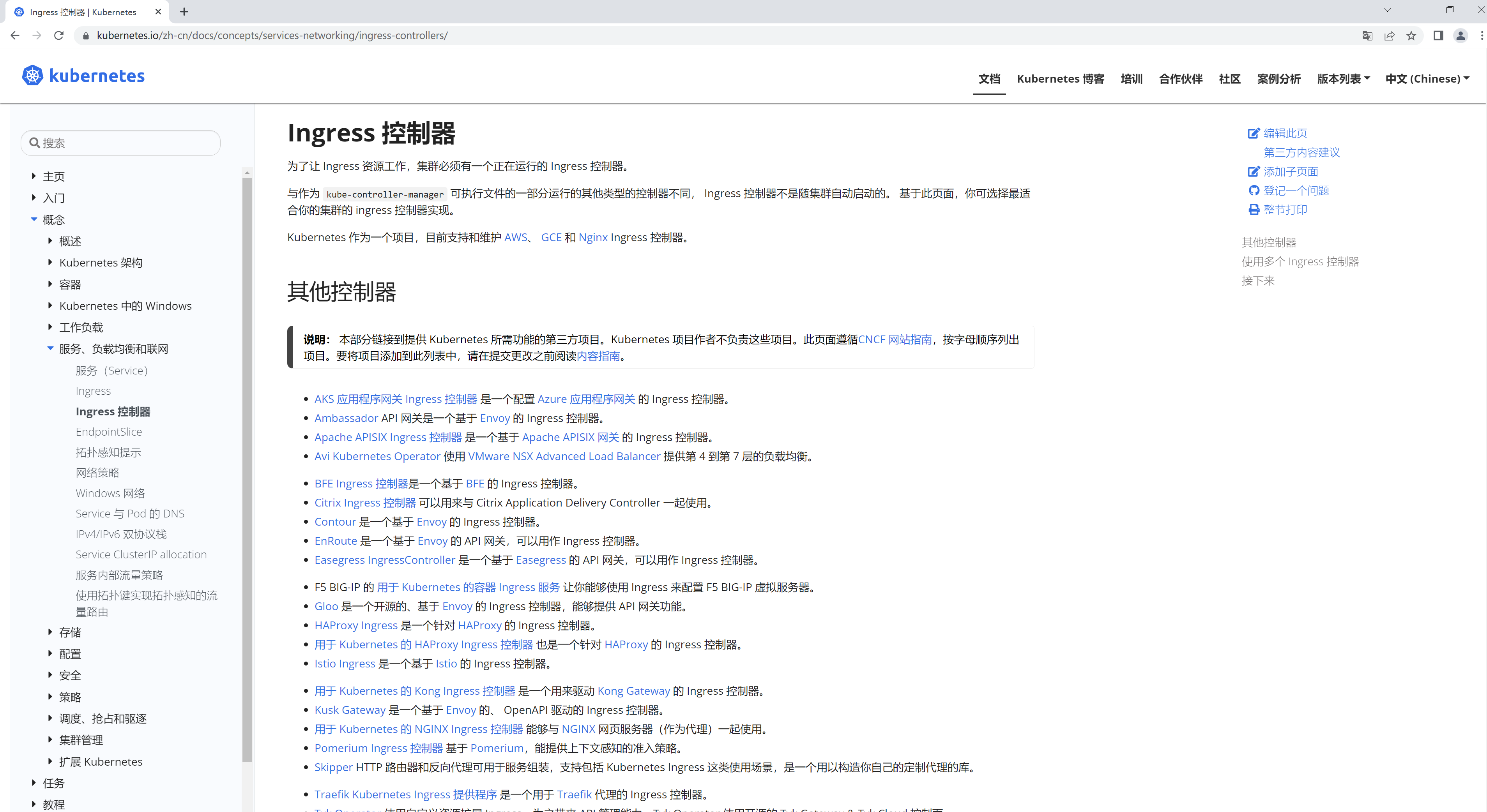Open the Kubernetes 博客 nav item

[x=1060, y=79]
